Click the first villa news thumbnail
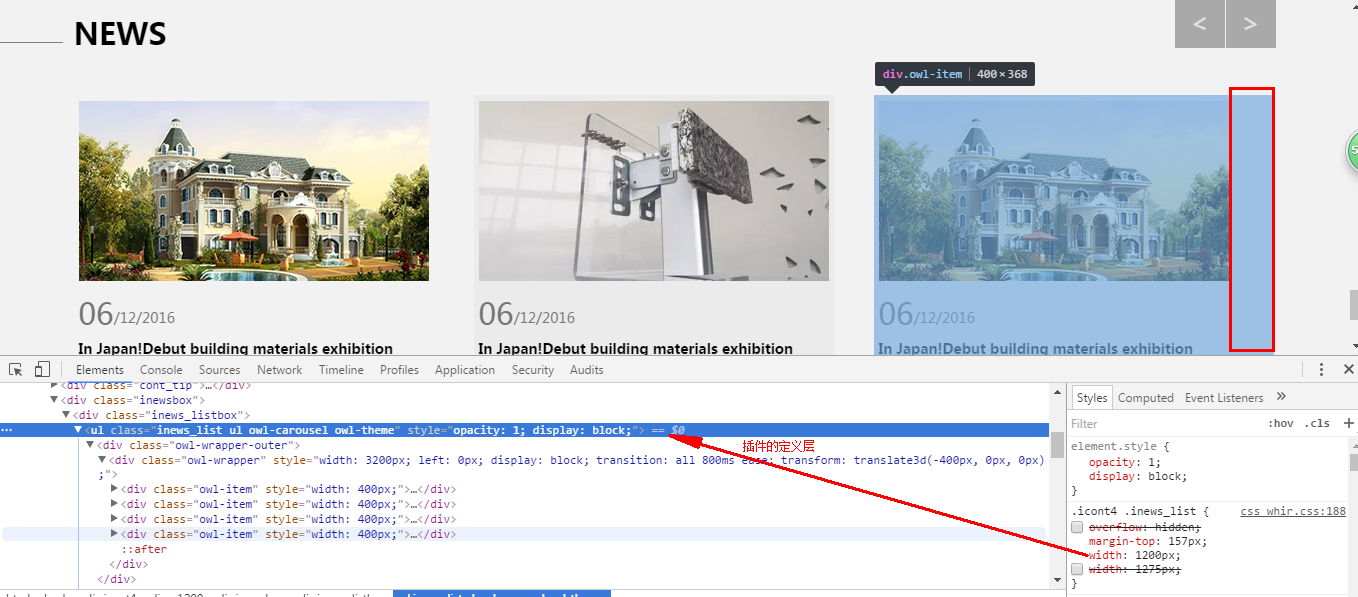Image resolution: width=1358 pixels, height=597 pixels. pos(254,191)
